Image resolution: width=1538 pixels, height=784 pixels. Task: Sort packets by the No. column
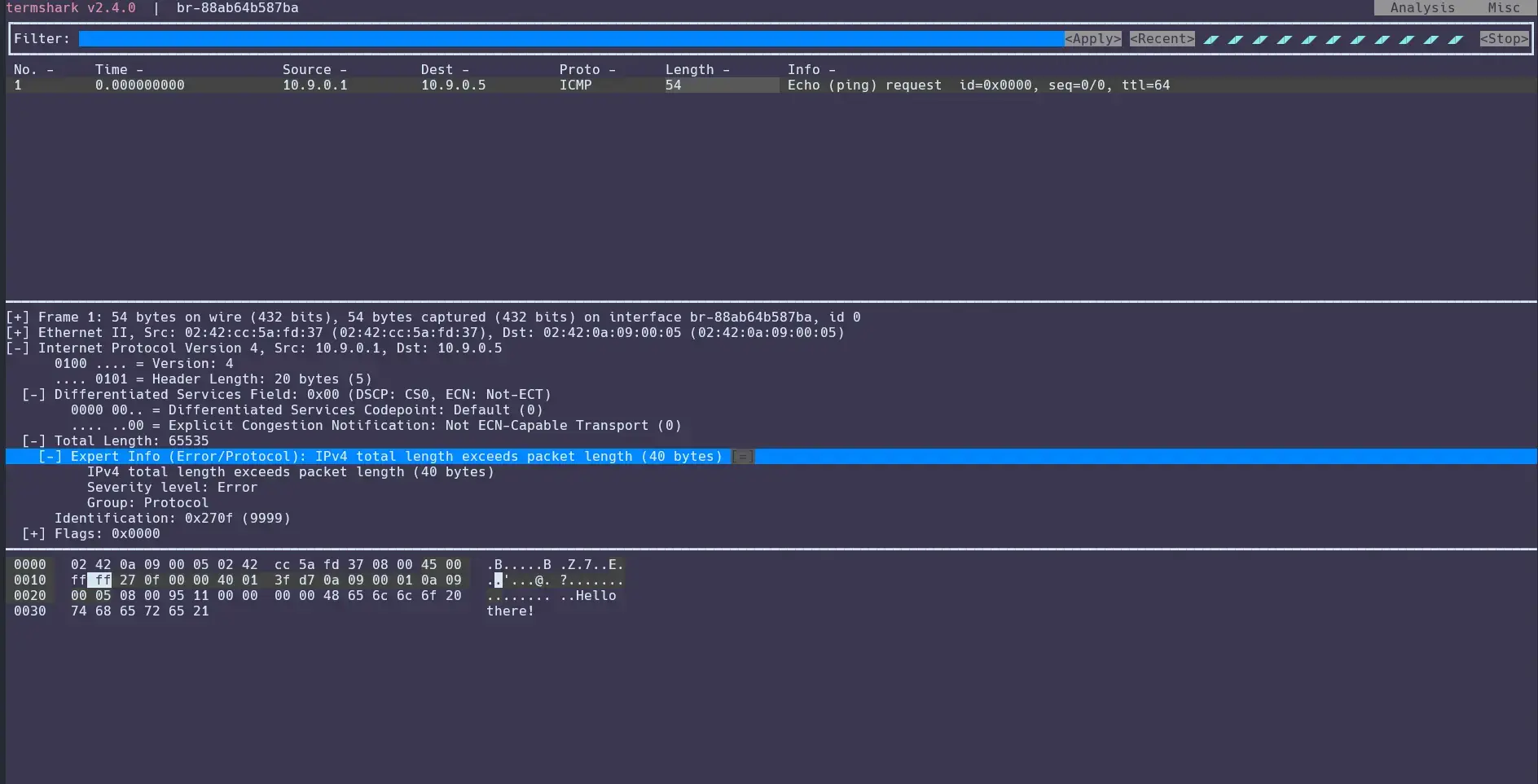coord(33,70)
